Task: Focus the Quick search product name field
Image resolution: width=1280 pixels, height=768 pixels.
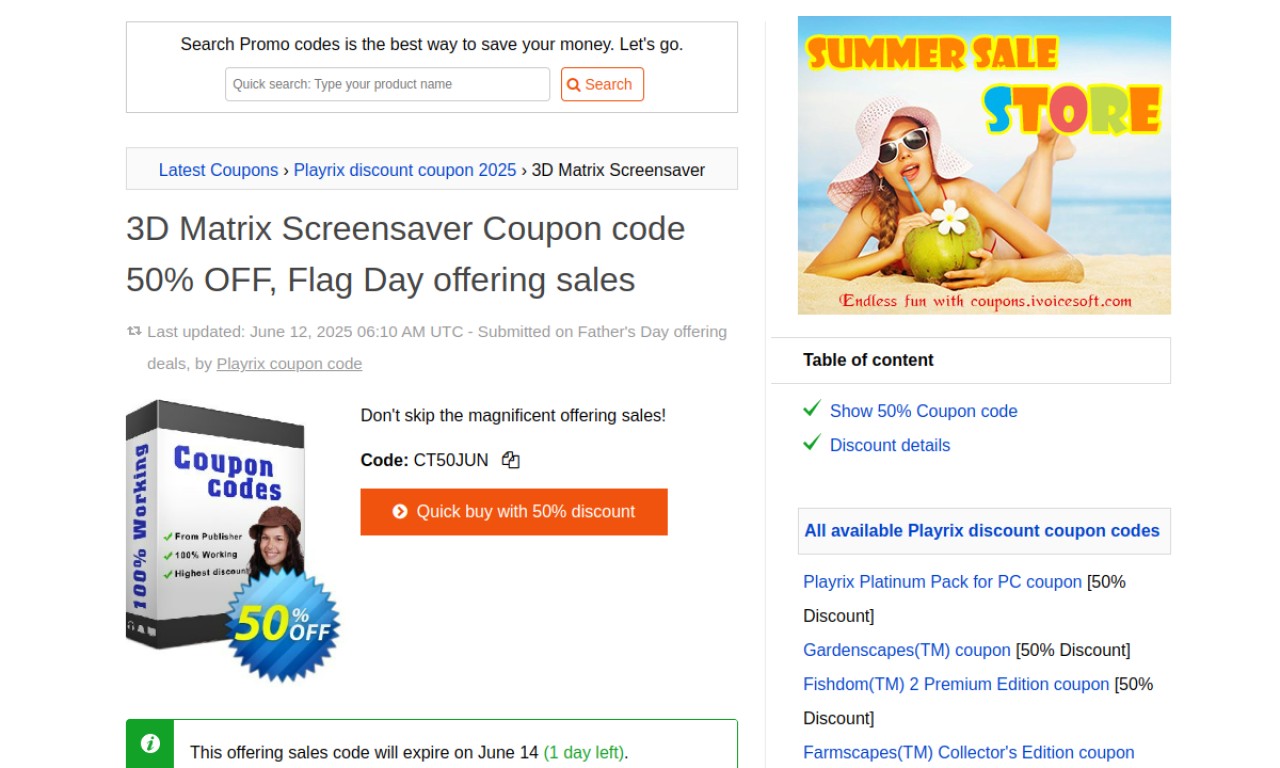Action: [388, 84]
